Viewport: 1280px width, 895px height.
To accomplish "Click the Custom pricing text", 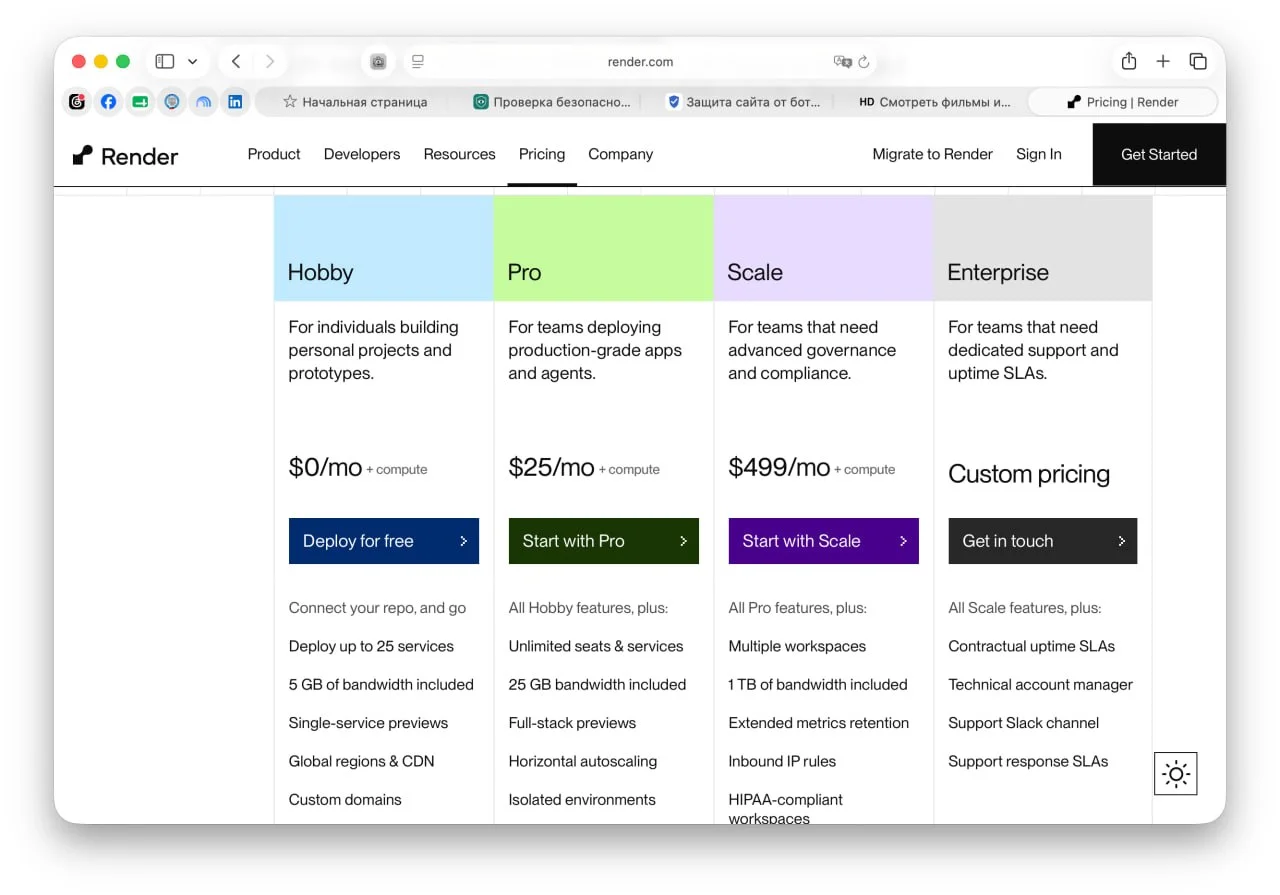I will (1029, 474).
